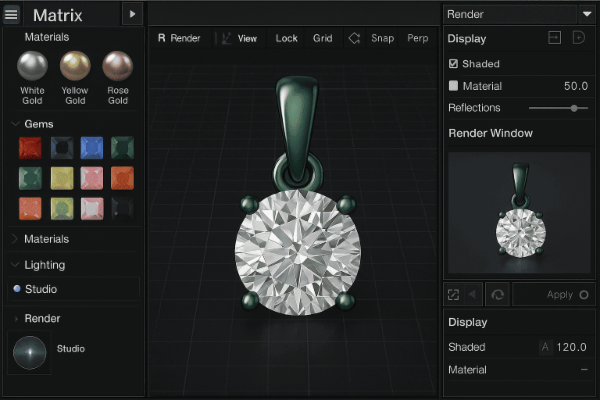The height and width of the screenshot is (400, 600).
Task: Pick the orange gem in second row
Action: (122, 178)
